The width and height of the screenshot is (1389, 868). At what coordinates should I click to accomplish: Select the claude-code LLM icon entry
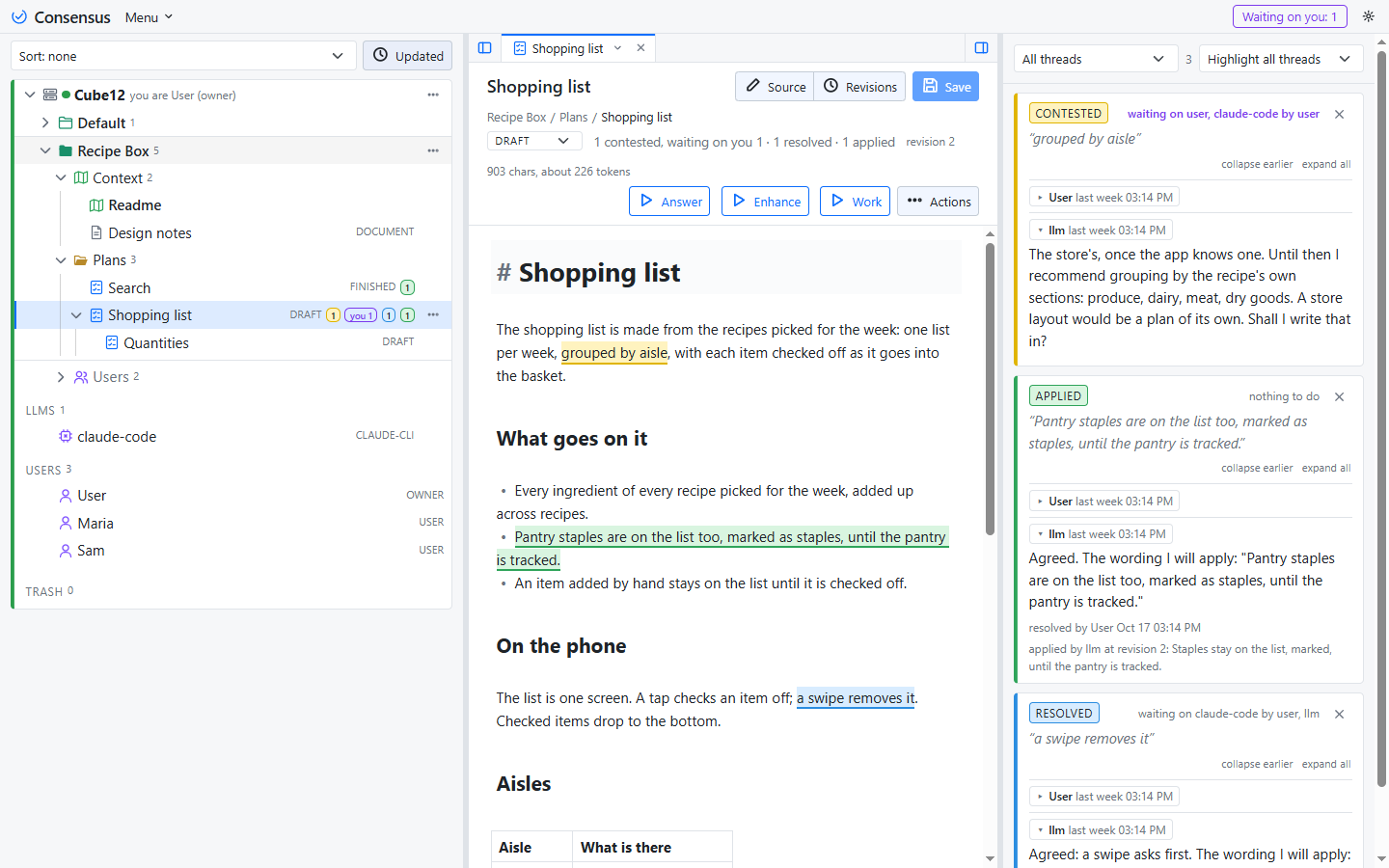66,436
